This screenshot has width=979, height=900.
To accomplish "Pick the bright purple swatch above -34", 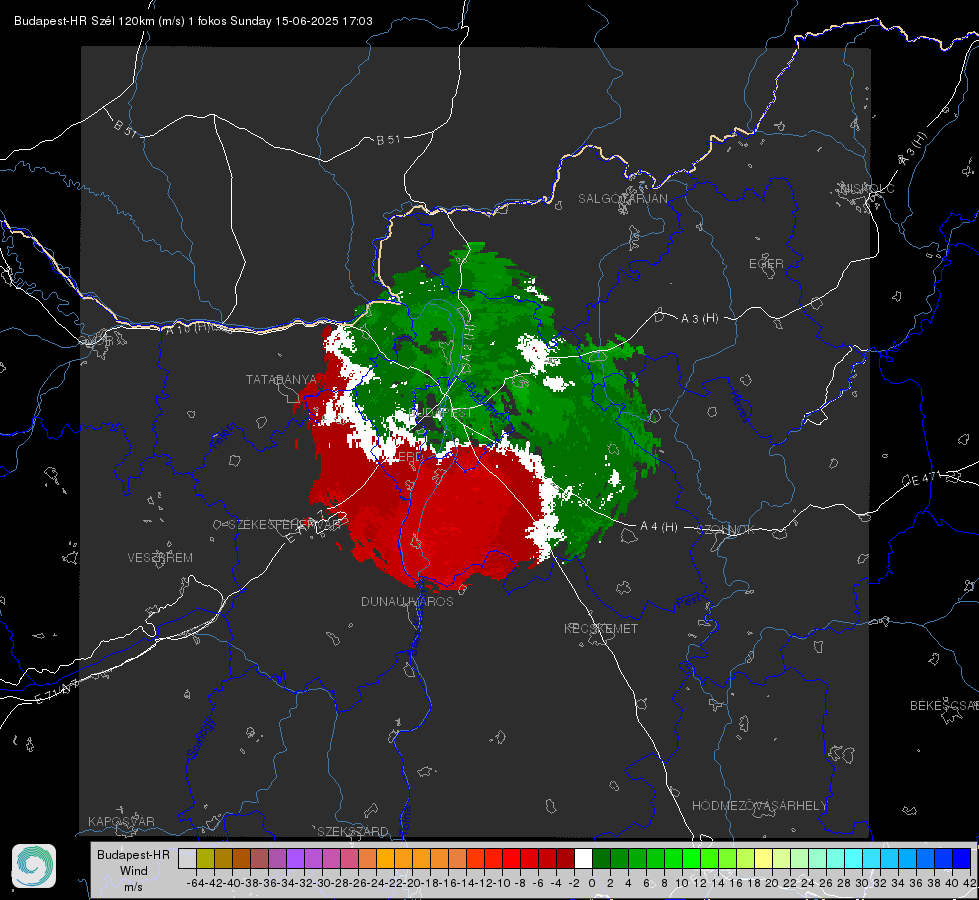I will 295,858.
